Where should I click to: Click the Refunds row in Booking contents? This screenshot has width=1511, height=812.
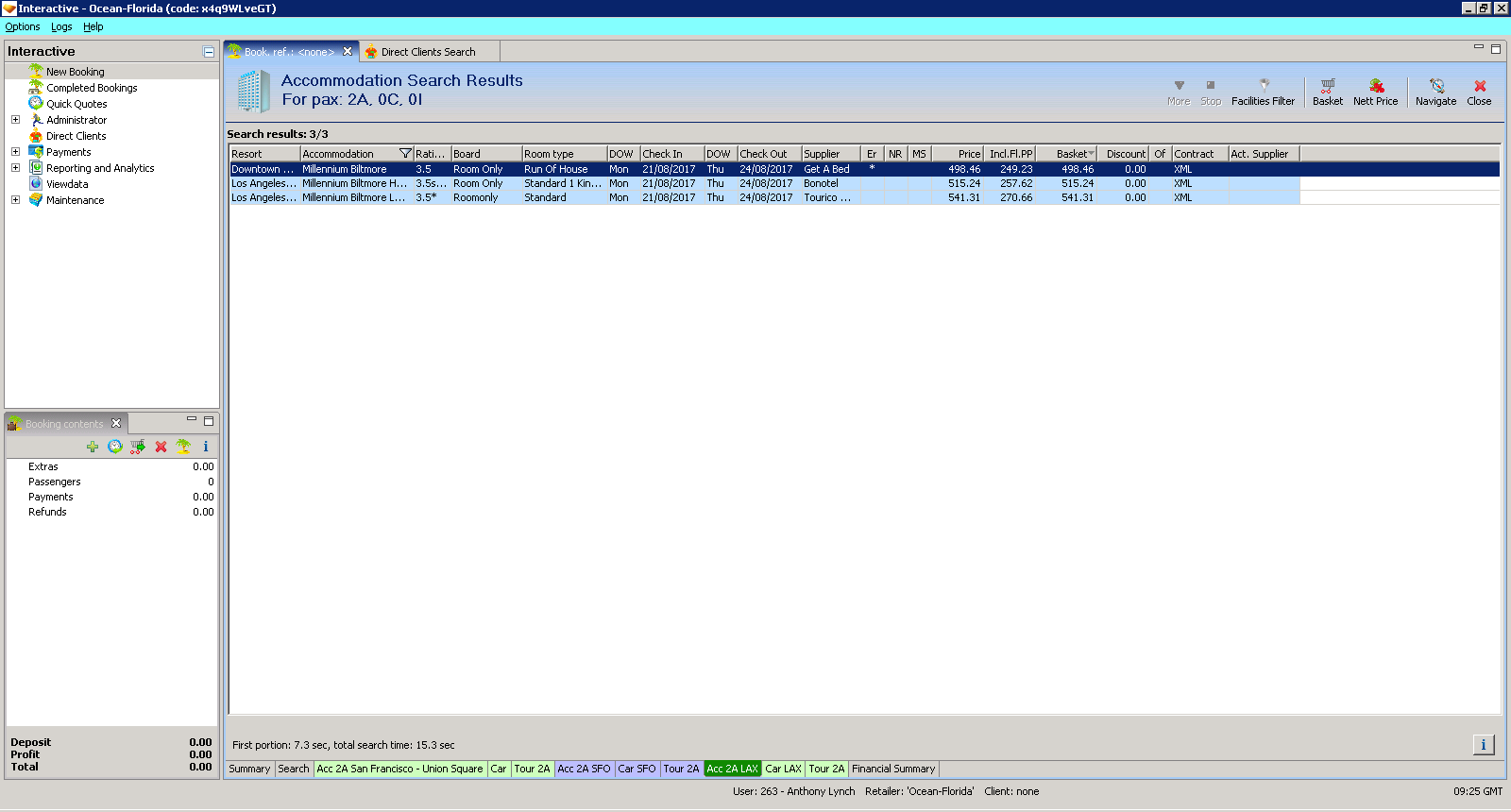click(x=111, y=512)
